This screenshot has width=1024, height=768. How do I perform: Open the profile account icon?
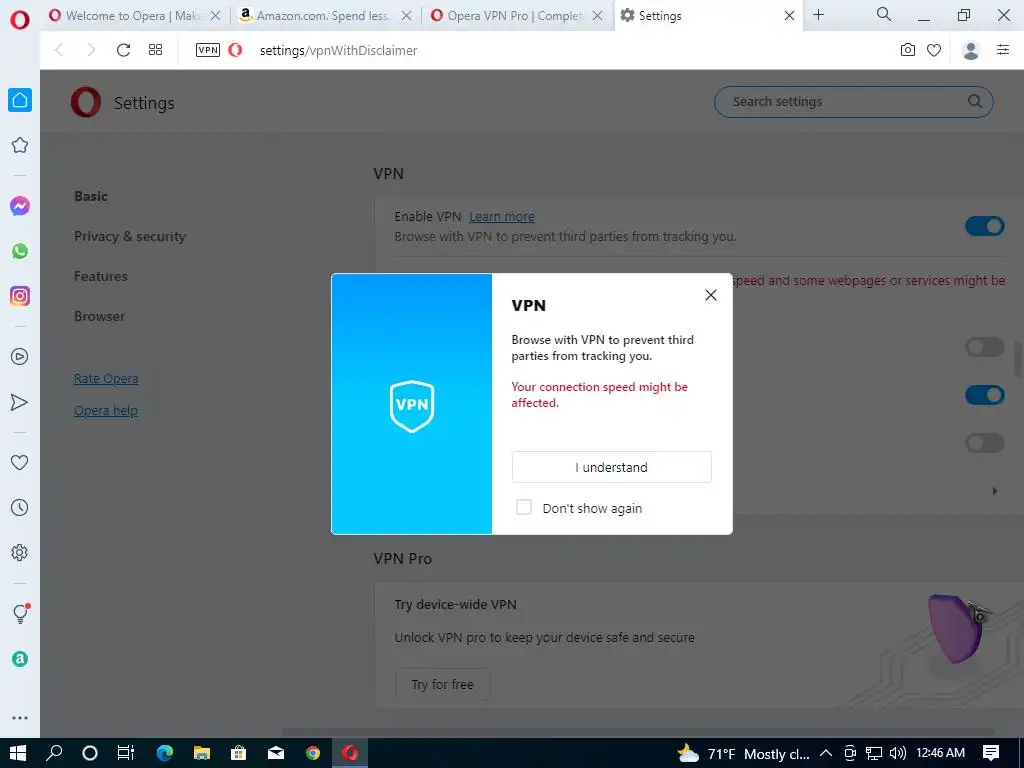[970, 50]
